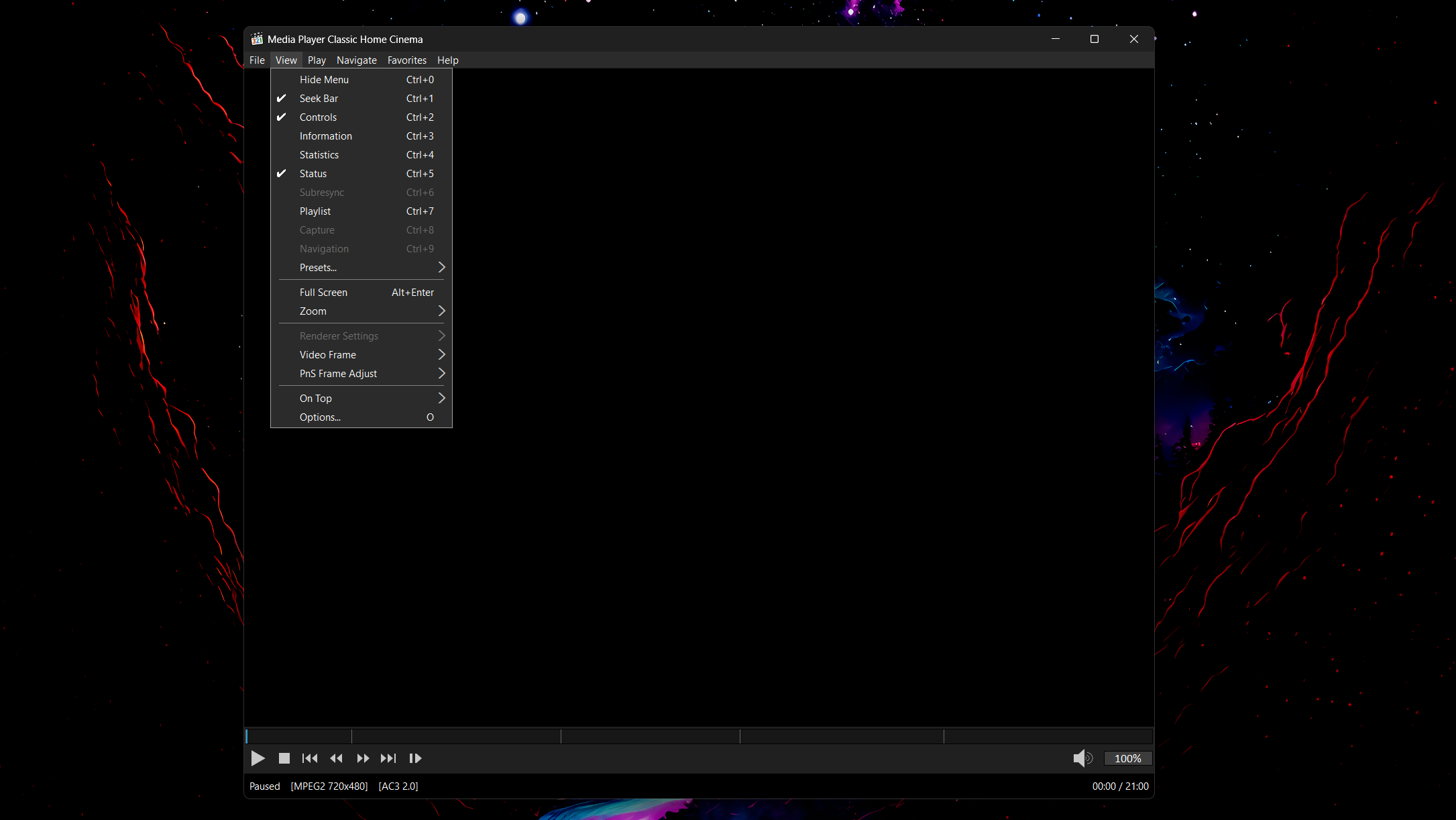
Task: Click the seek bar track
Action: tap(699, 736)
